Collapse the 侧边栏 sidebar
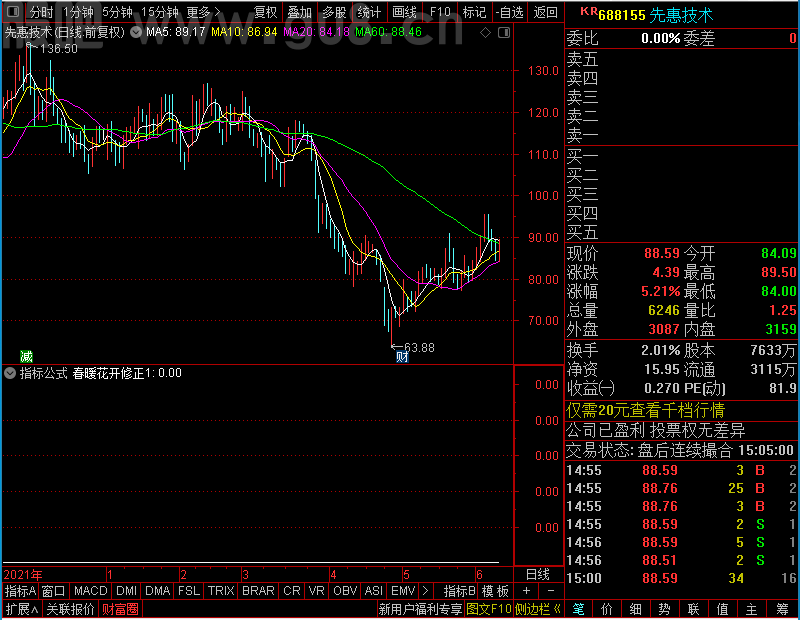 click(x=538, y=609)
